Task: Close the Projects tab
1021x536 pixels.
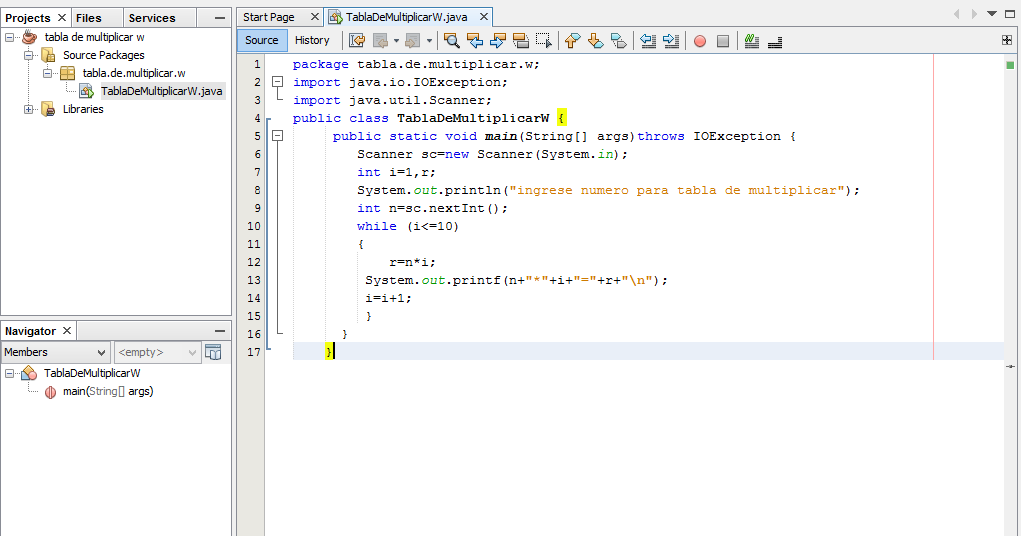Action: click(x=62, y=18)
